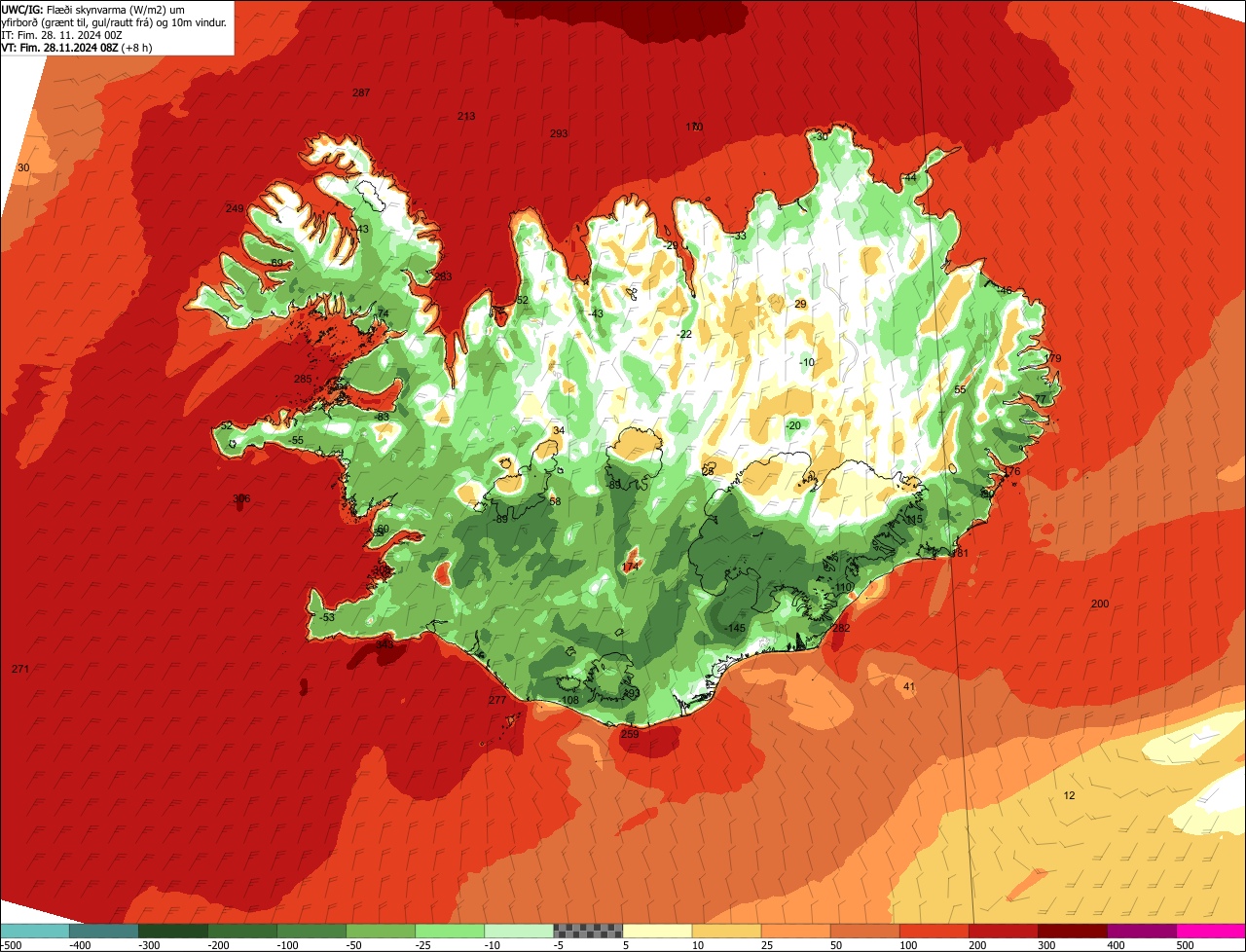The image size is (1246, 952).
Task: Click the flux value 33 in north Iceland
Action: coord(741,236)
